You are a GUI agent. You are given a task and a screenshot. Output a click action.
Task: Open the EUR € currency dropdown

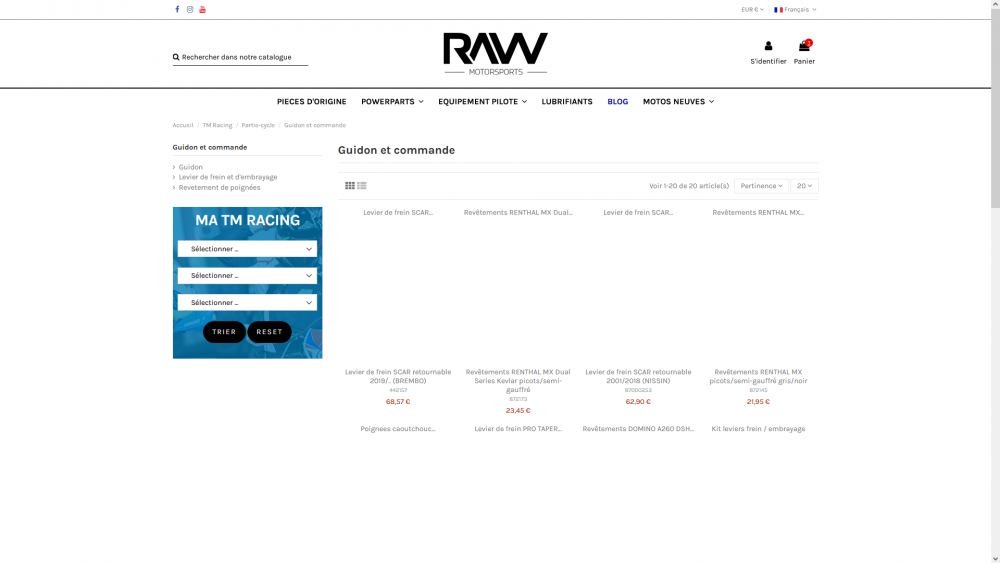tap(753, 10)
